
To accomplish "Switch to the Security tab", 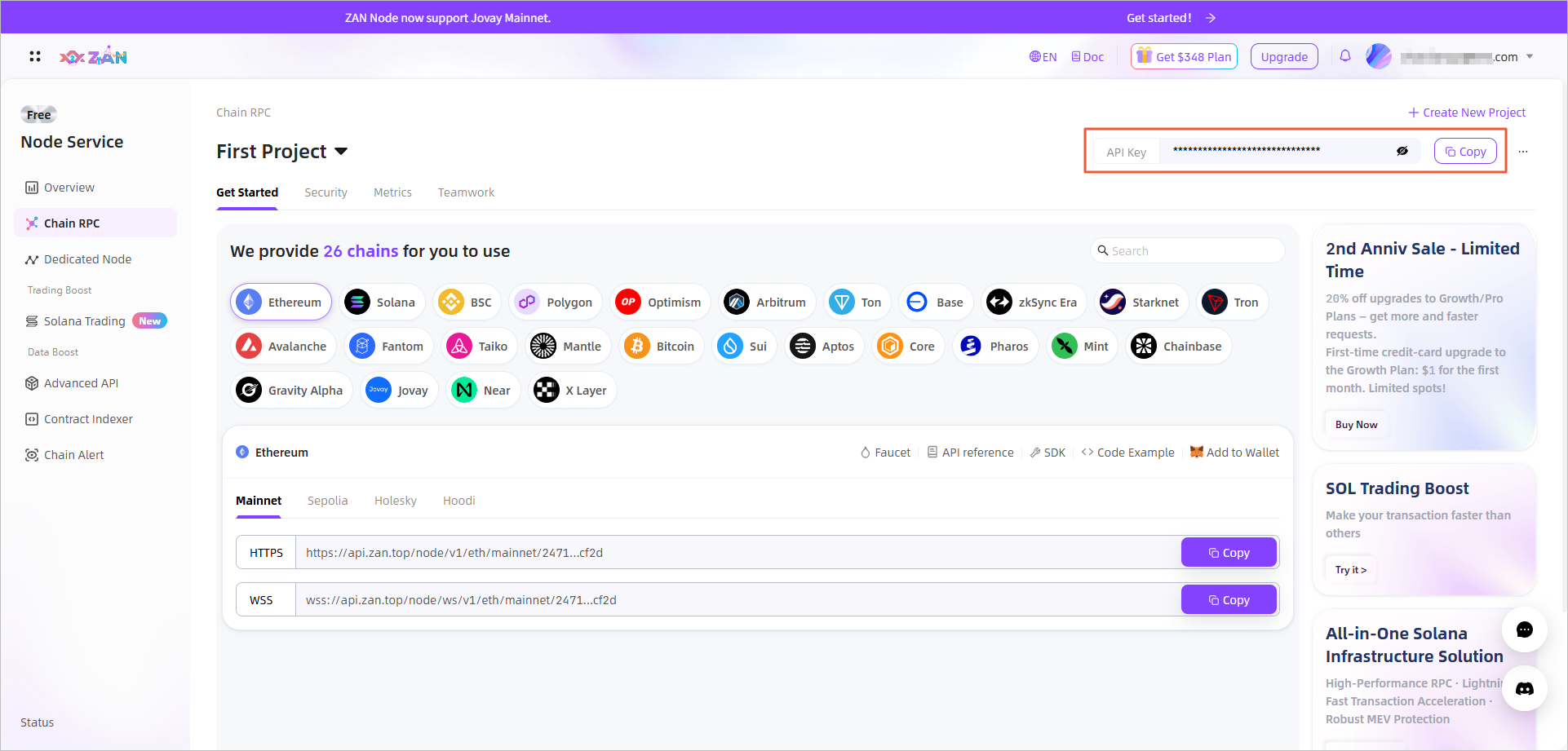I will [326, 192].
